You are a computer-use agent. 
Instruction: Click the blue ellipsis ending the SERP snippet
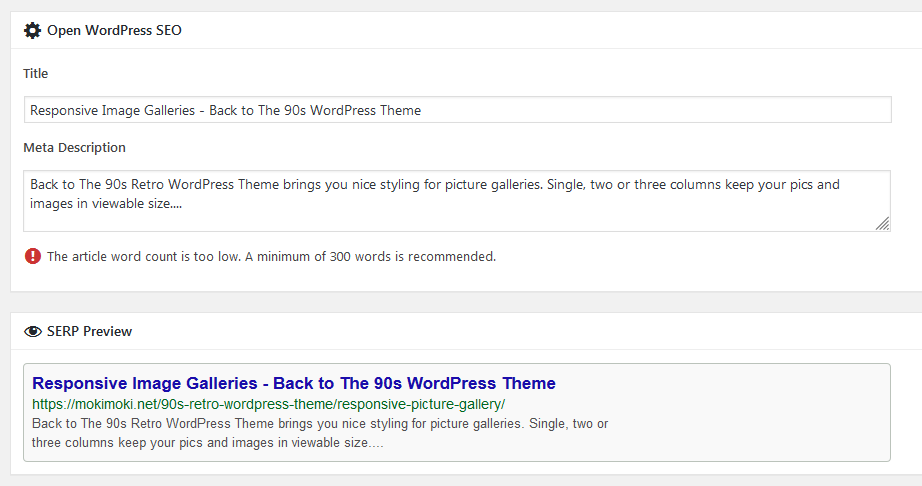click(x=376, y=442)
